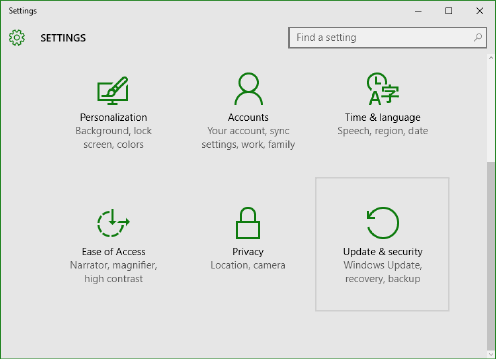Screen dimensions: 496x360
Task: Select the Ease of Access dashed-circle icon
Action: tap(113, 223)
